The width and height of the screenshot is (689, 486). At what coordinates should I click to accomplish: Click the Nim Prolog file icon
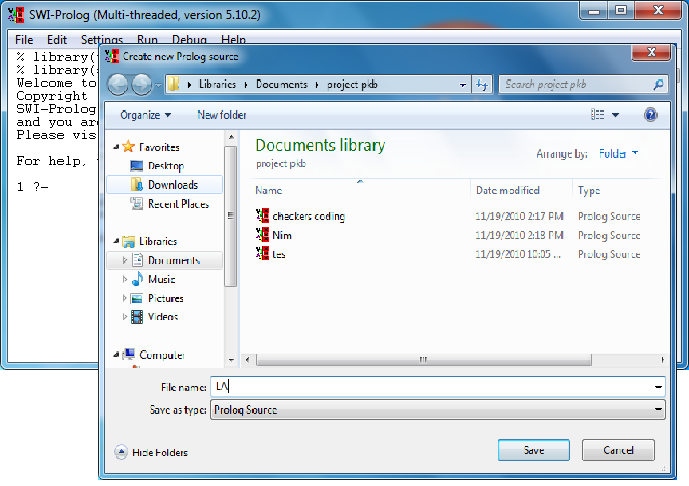[262, 234]
